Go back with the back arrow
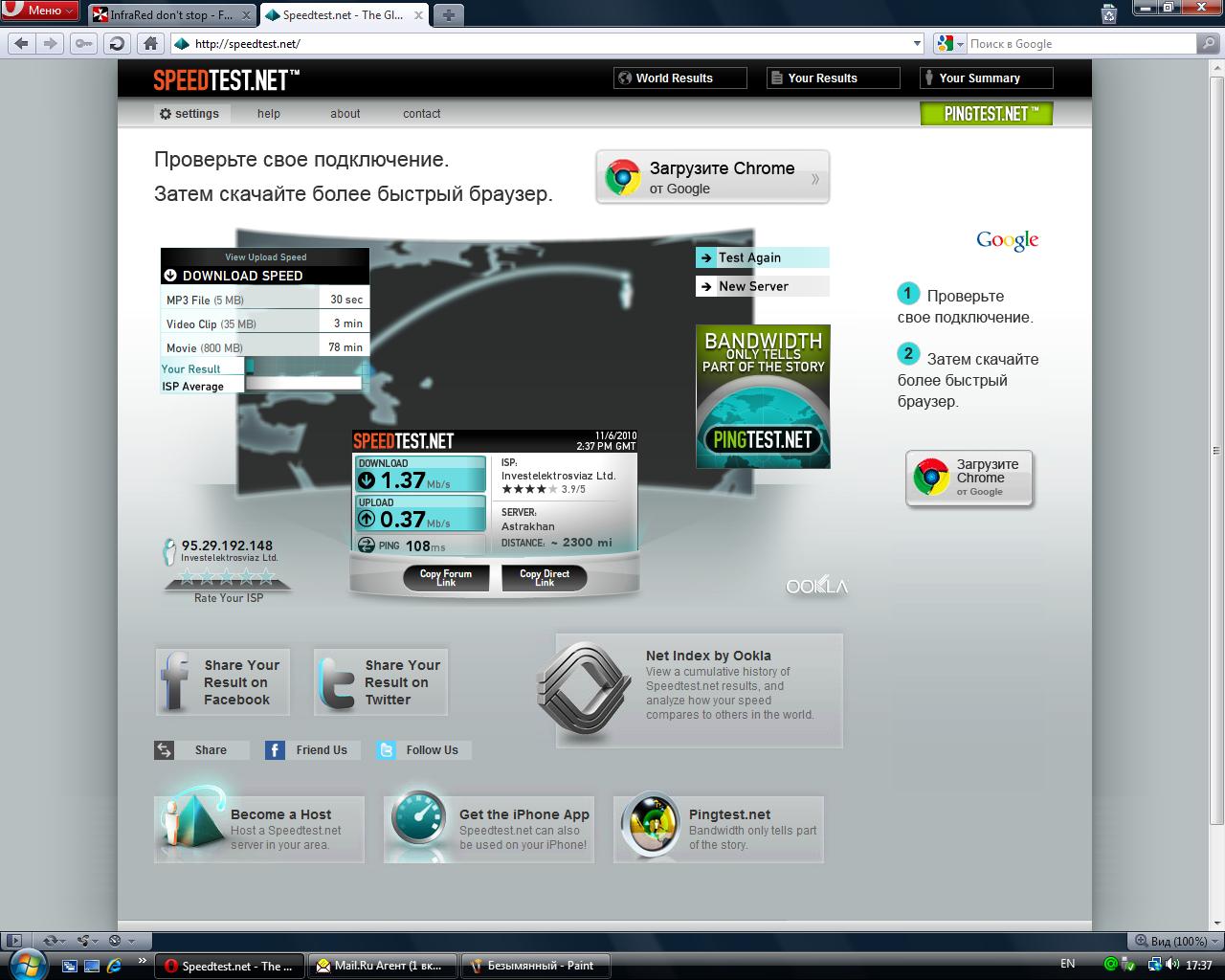The height and width of the screenshot is (980, 1225). point(22,43)
